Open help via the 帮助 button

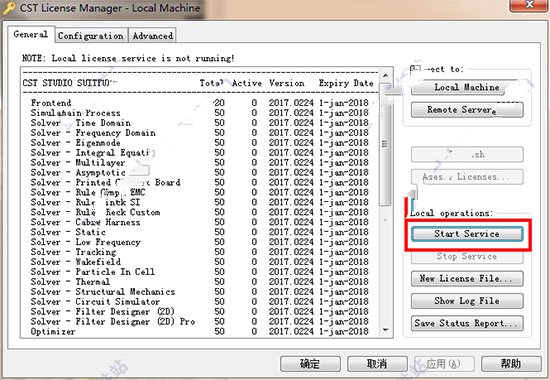pos(511,364)
